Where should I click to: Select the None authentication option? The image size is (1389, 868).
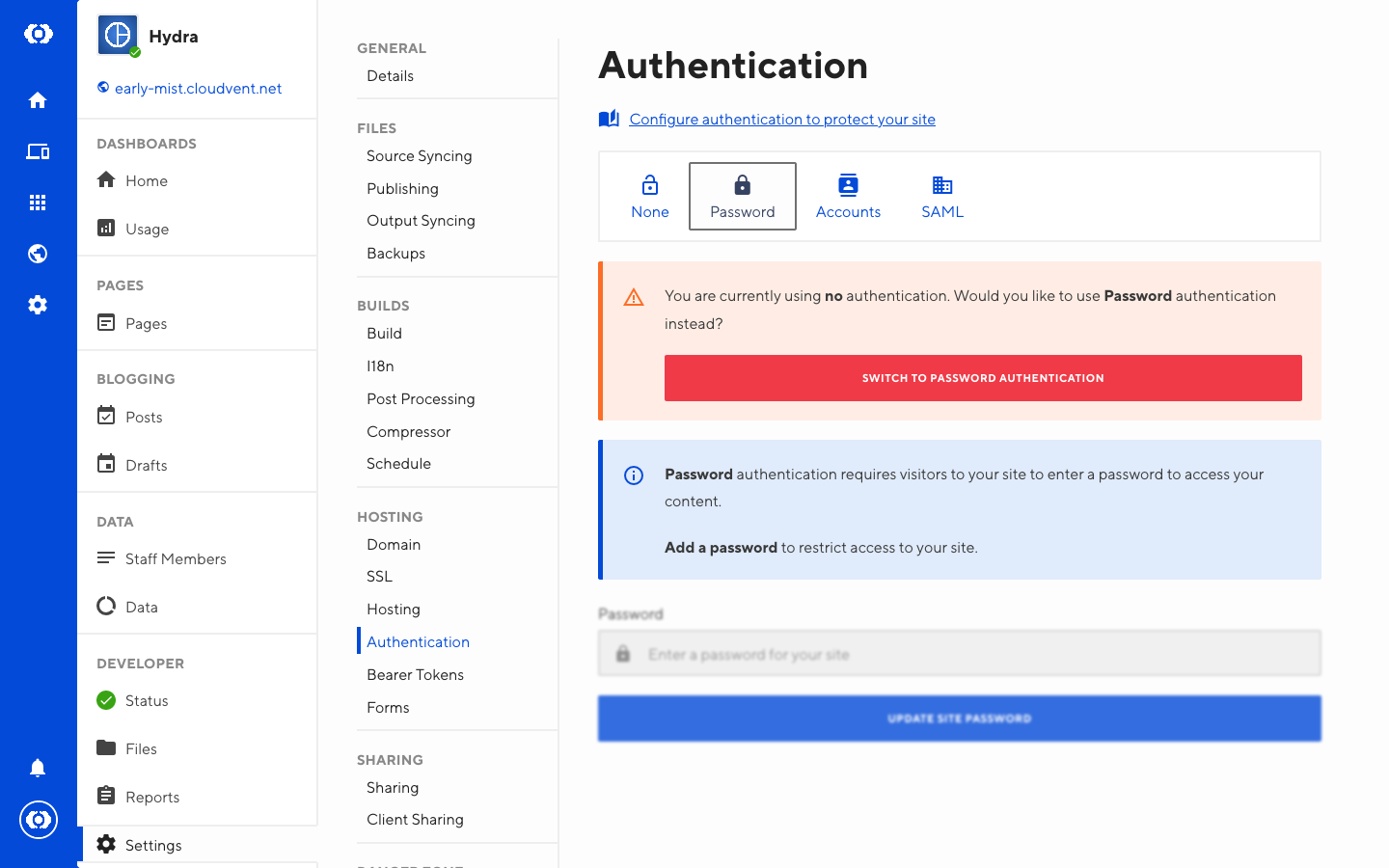click(650, 197)
